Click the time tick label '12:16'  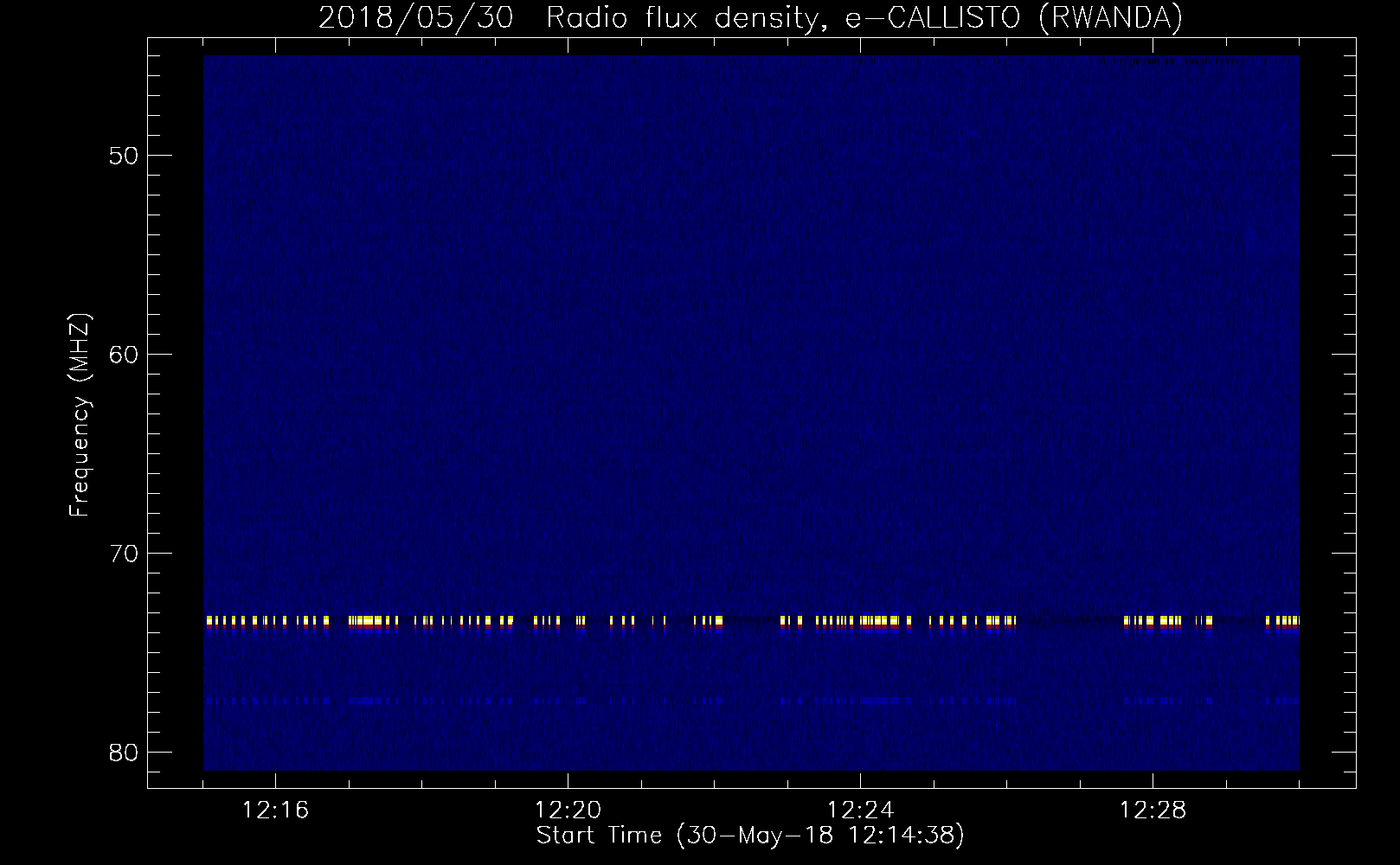(277, 811)
